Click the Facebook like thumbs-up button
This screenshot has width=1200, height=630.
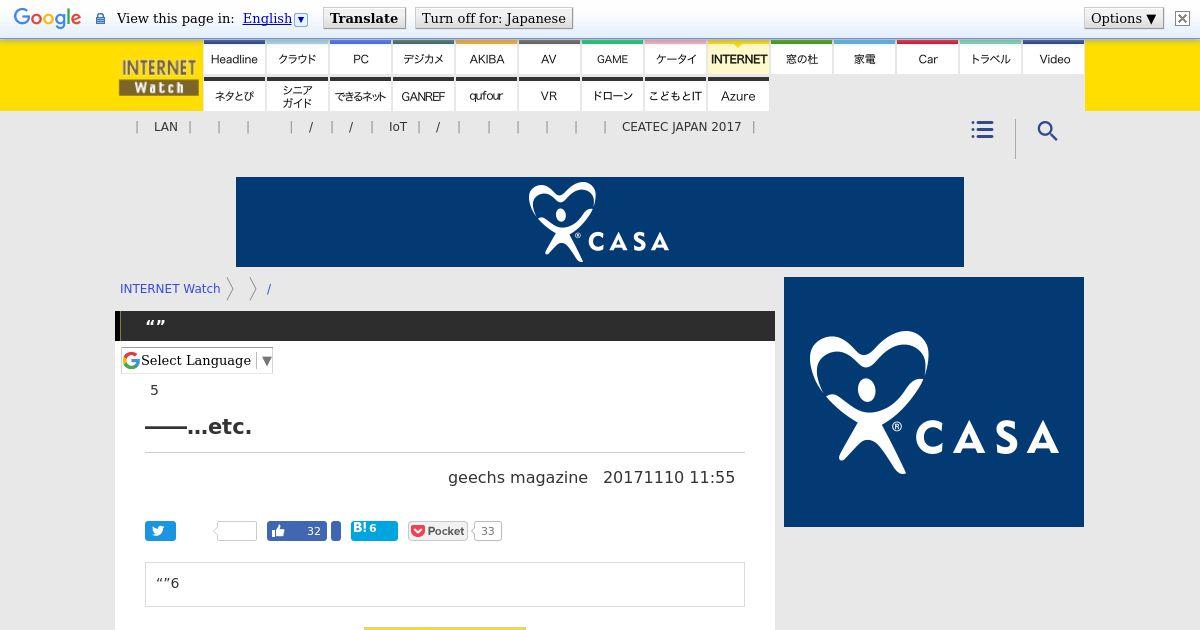click(x=297, y=531)
